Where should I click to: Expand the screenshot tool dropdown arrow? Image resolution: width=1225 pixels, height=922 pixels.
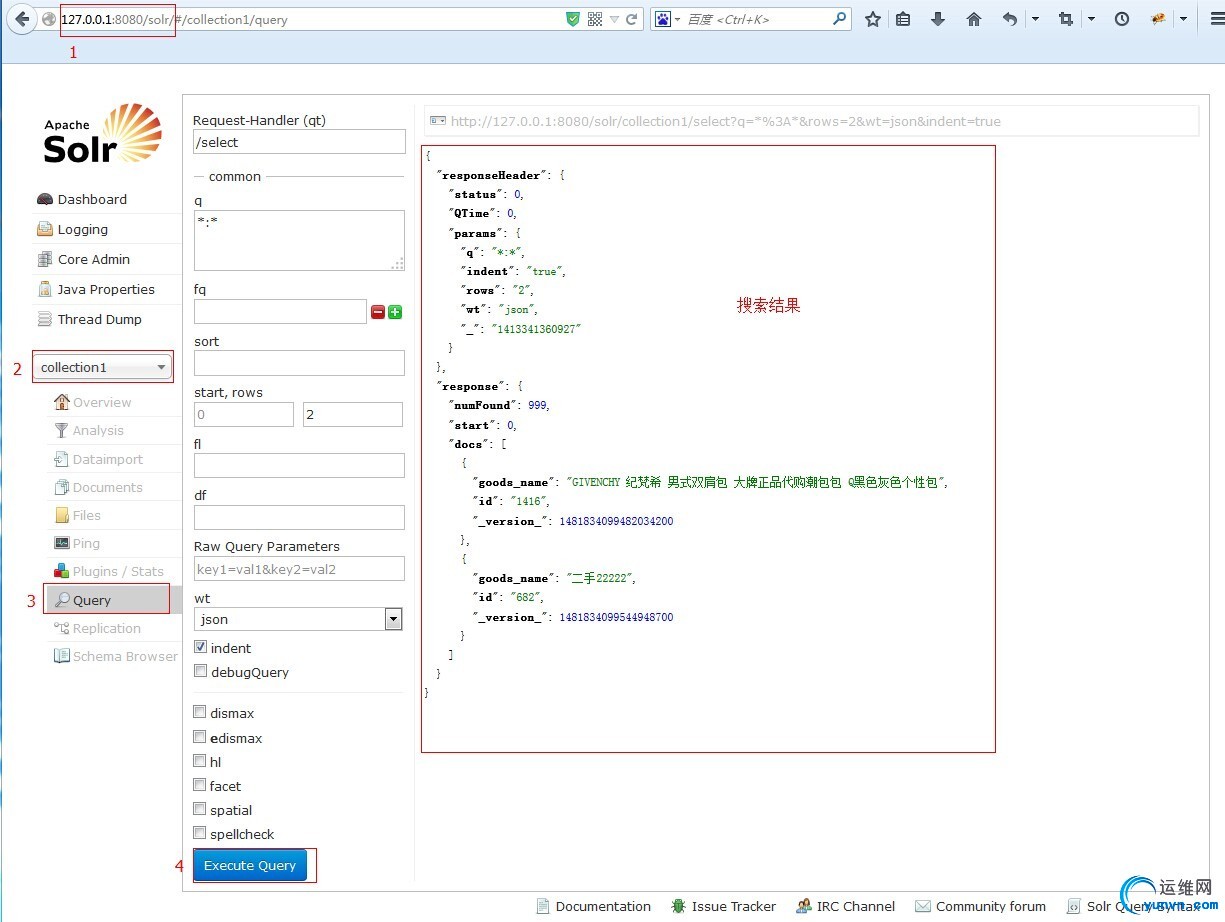[x=1091, y=19]
